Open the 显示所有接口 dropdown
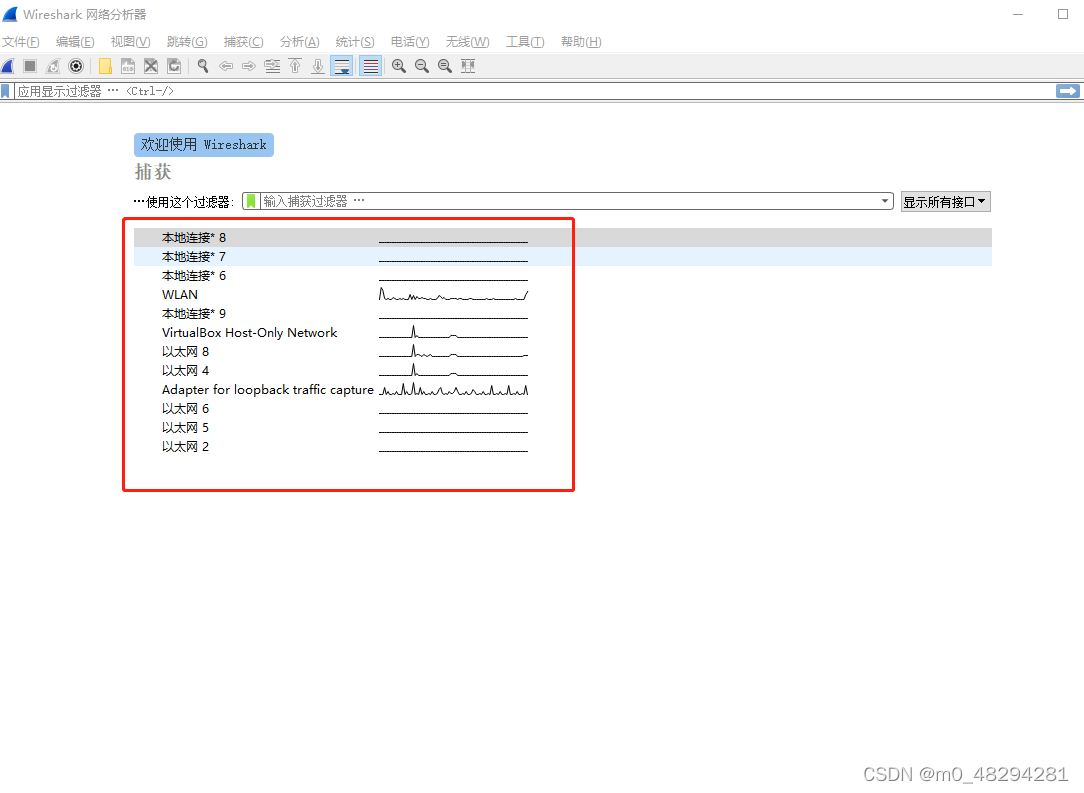Viewport: 1084px width, 793px height. tap(945, 202)
